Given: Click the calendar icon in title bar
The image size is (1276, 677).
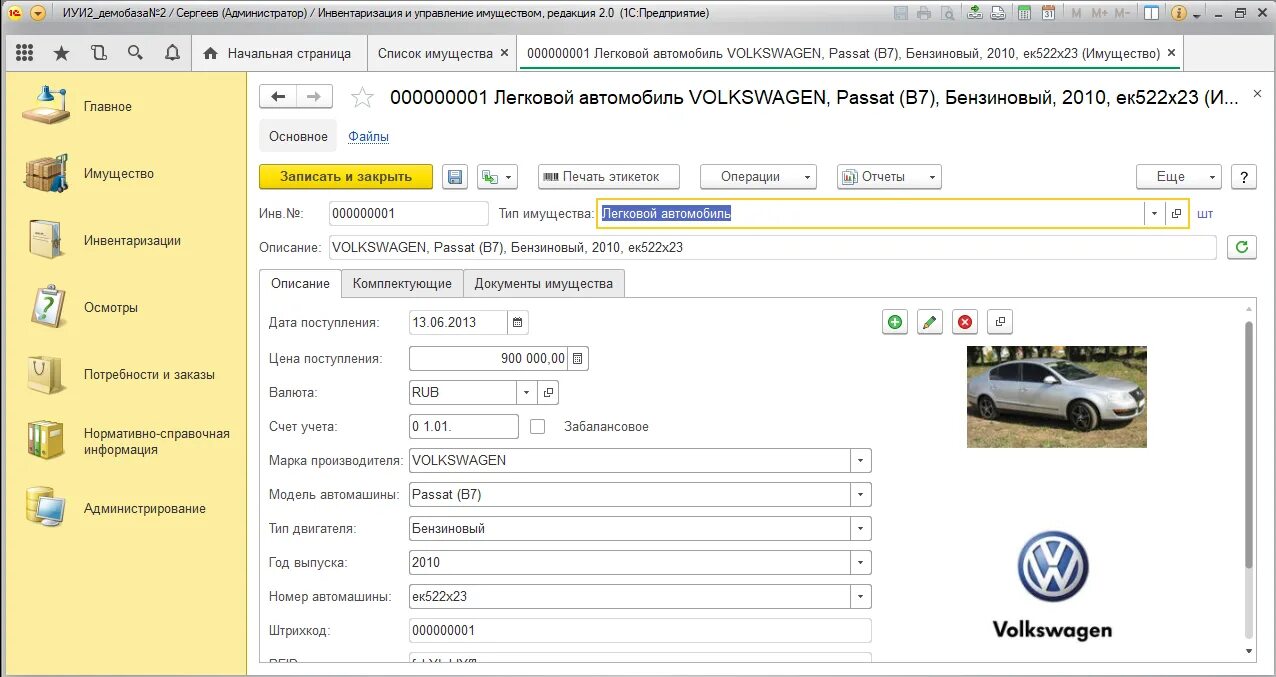Looking at the screenshot, I should (1048, 13).
